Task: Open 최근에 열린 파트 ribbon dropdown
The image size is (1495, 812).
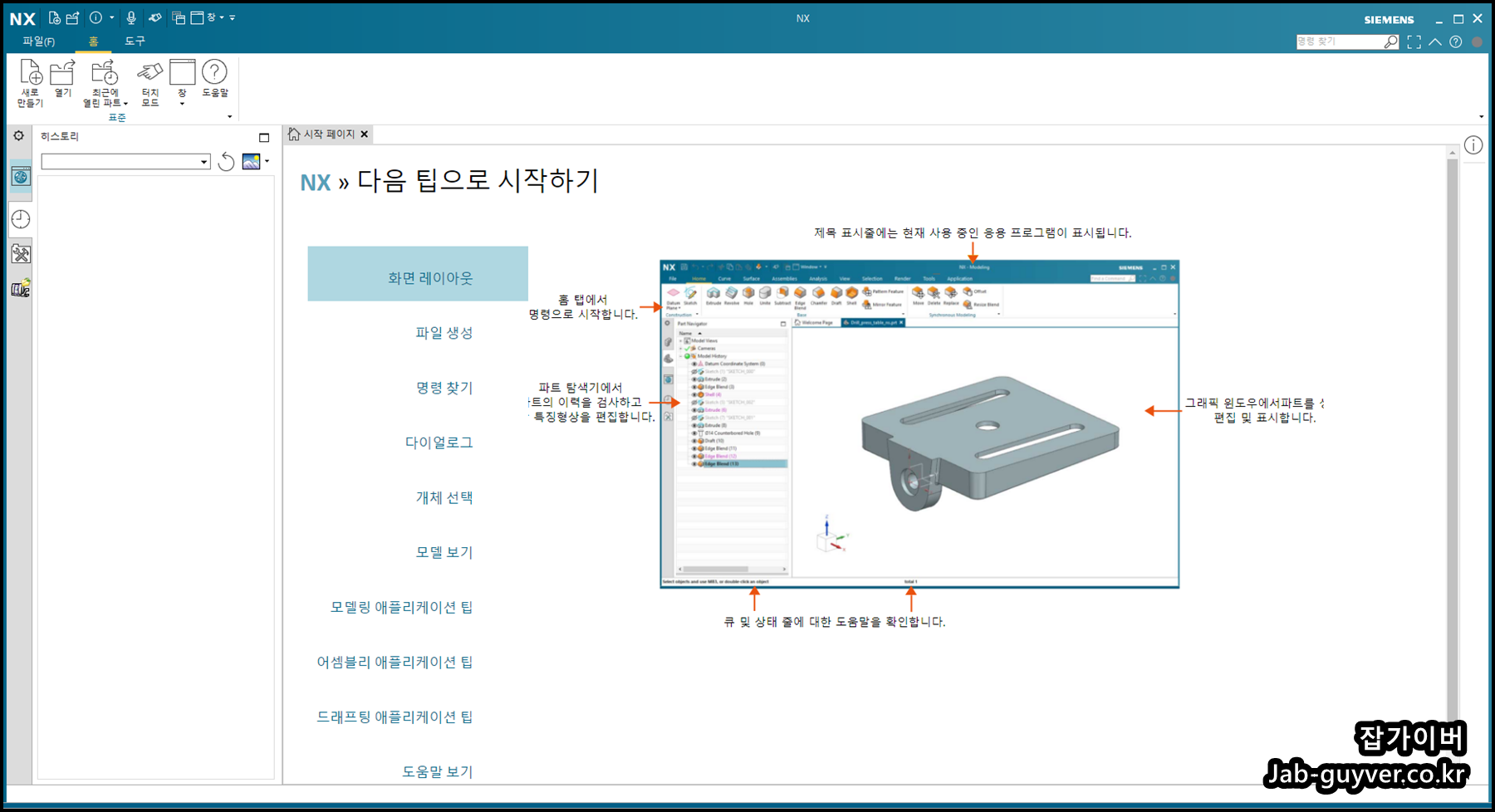Action: (x=105, y=83)
